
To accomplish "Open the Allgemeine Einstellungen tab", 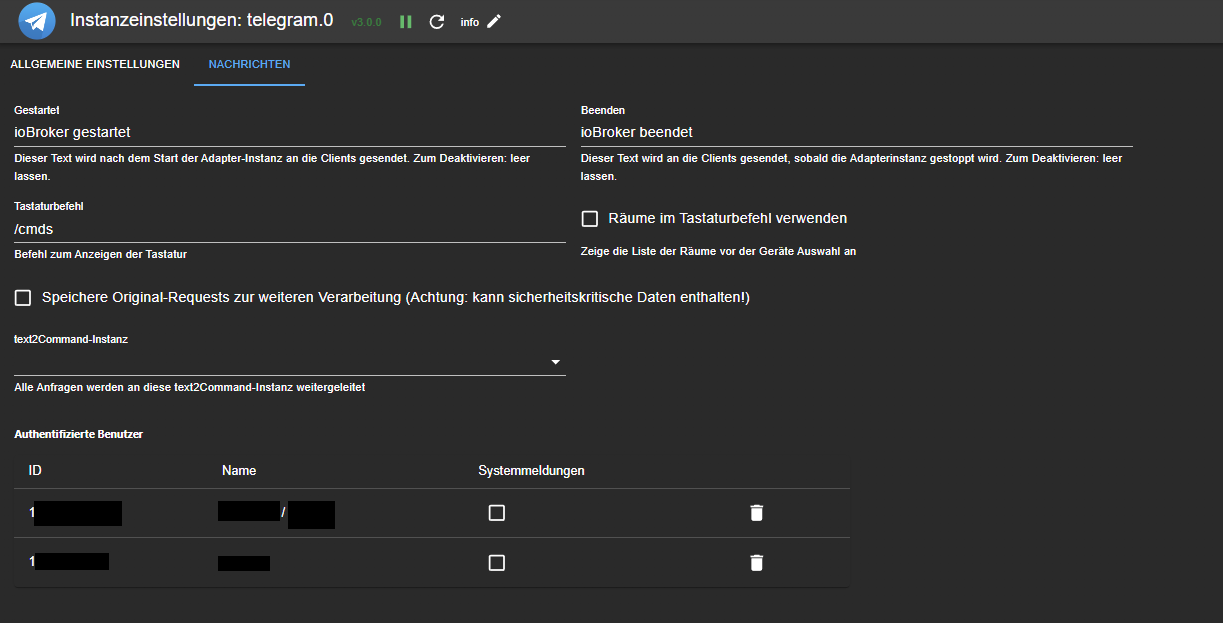I will 95,64.
